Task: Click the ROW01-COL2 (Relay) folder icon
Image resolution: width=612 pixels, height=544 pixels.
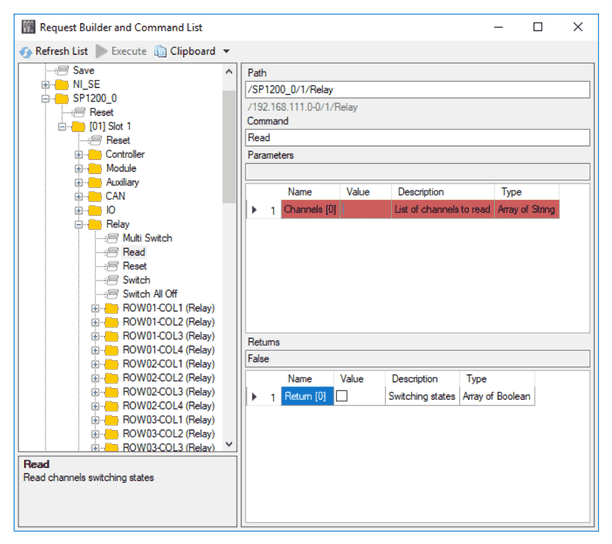Action: 112,322
